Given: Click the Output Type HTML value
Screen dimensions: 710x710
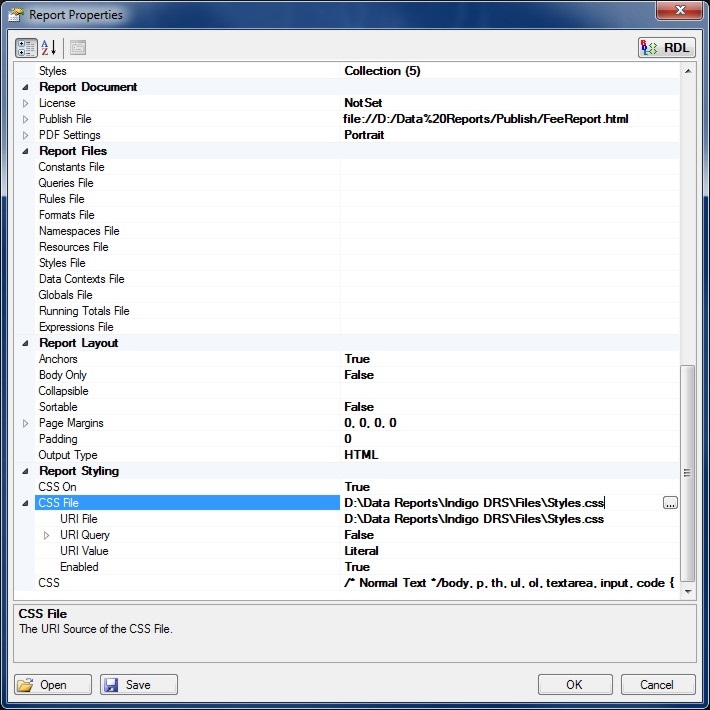Looking at the screenshot, I should click(x=361, y=455).
